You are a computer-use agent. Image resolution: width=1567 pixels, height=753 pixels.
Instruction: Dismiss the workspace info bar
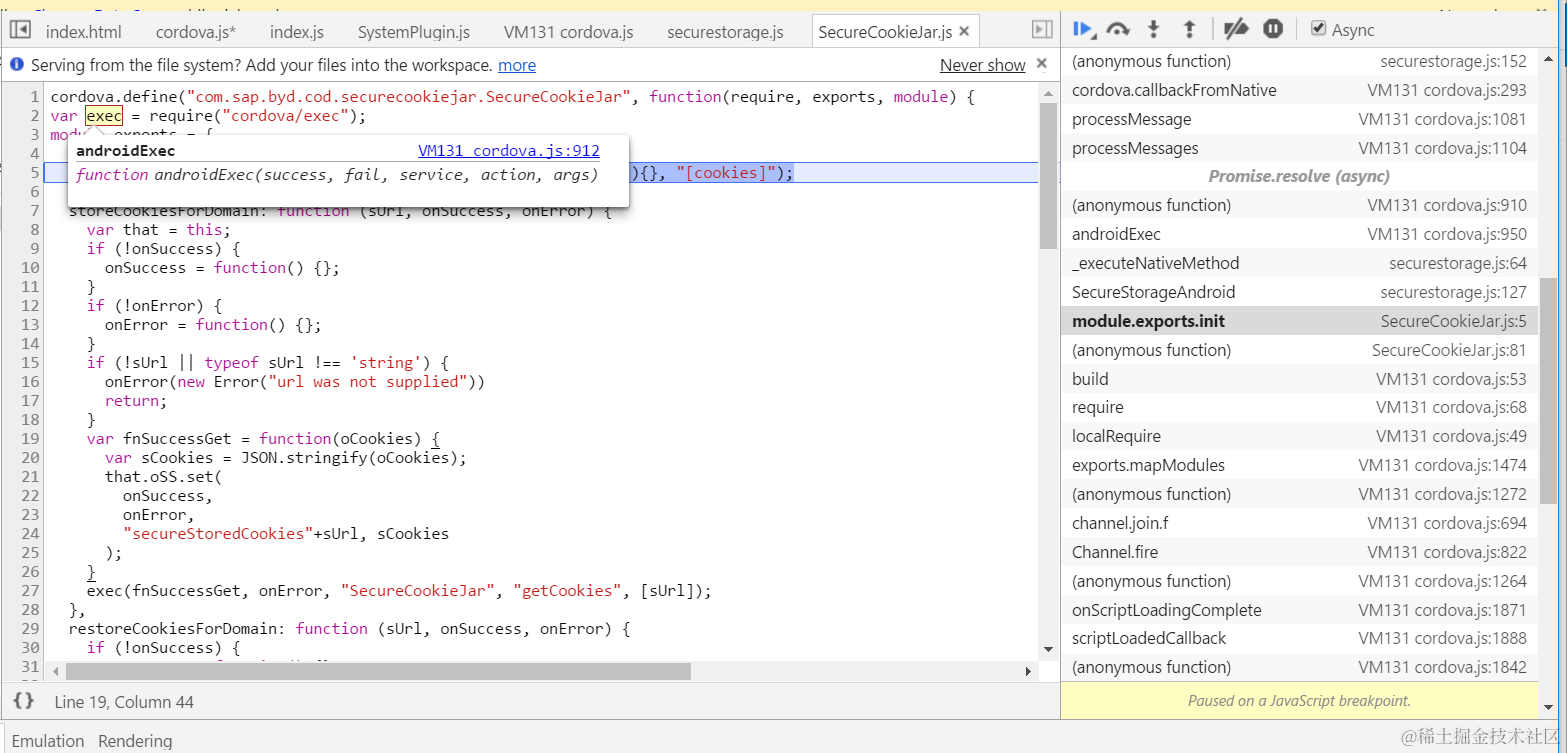coord(1042,64)
